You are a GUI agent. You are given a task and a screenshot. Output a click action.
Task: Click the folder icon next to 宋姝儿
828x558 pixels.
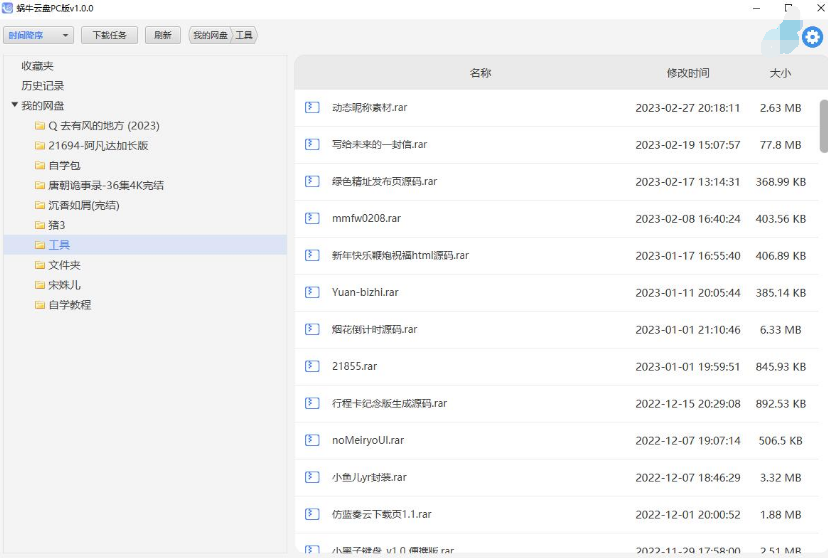point(40,285)
